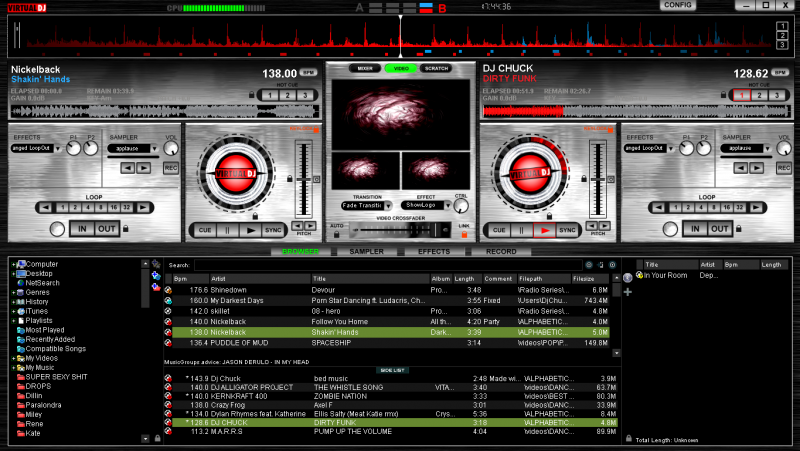Click deck A sampler volume knob

point(171,148)
